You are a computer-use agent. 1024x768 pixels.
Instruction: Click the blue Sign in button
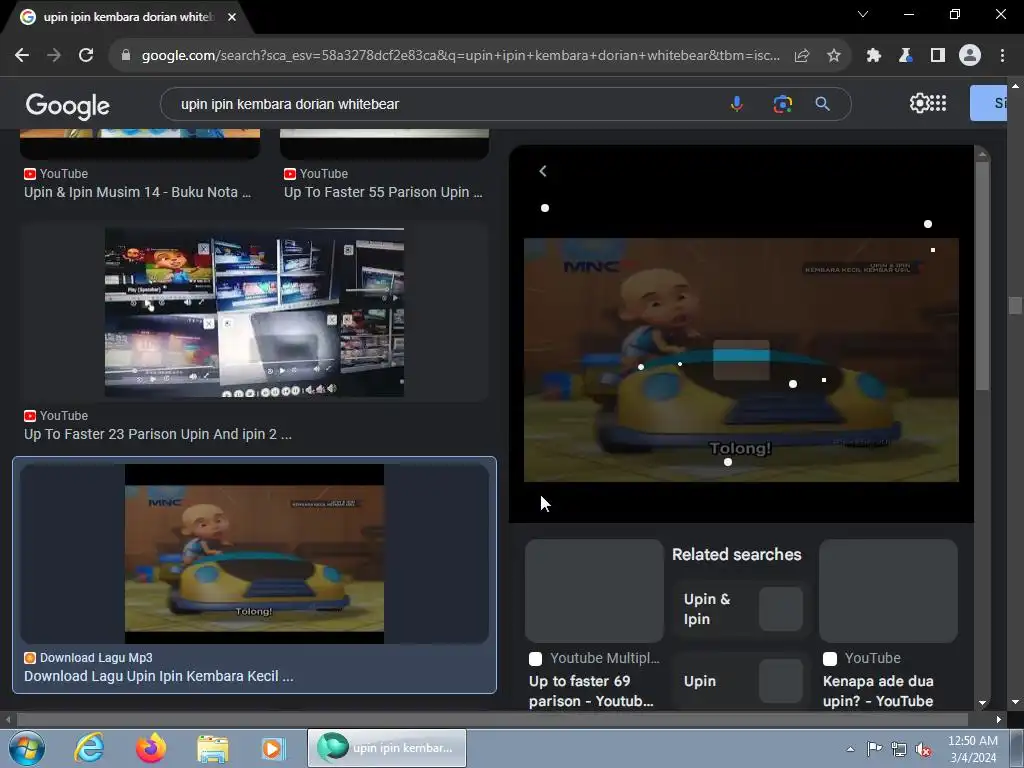point(988,103)
